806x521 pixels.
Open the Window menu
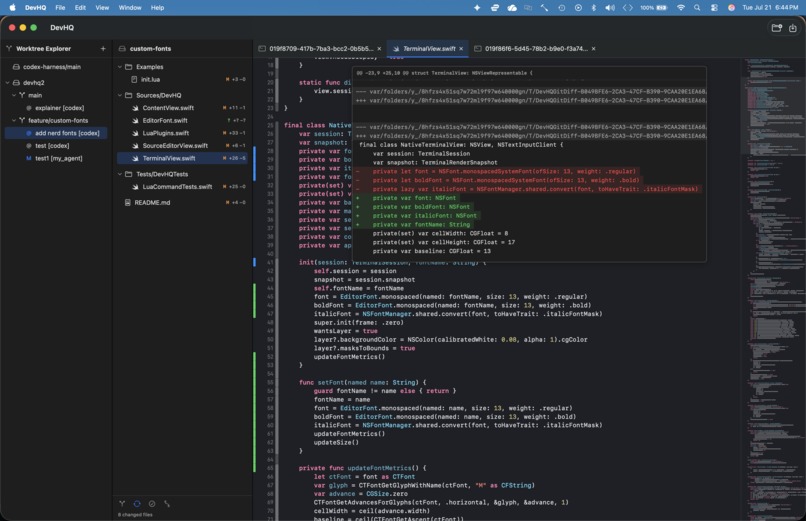click(130, 8)
